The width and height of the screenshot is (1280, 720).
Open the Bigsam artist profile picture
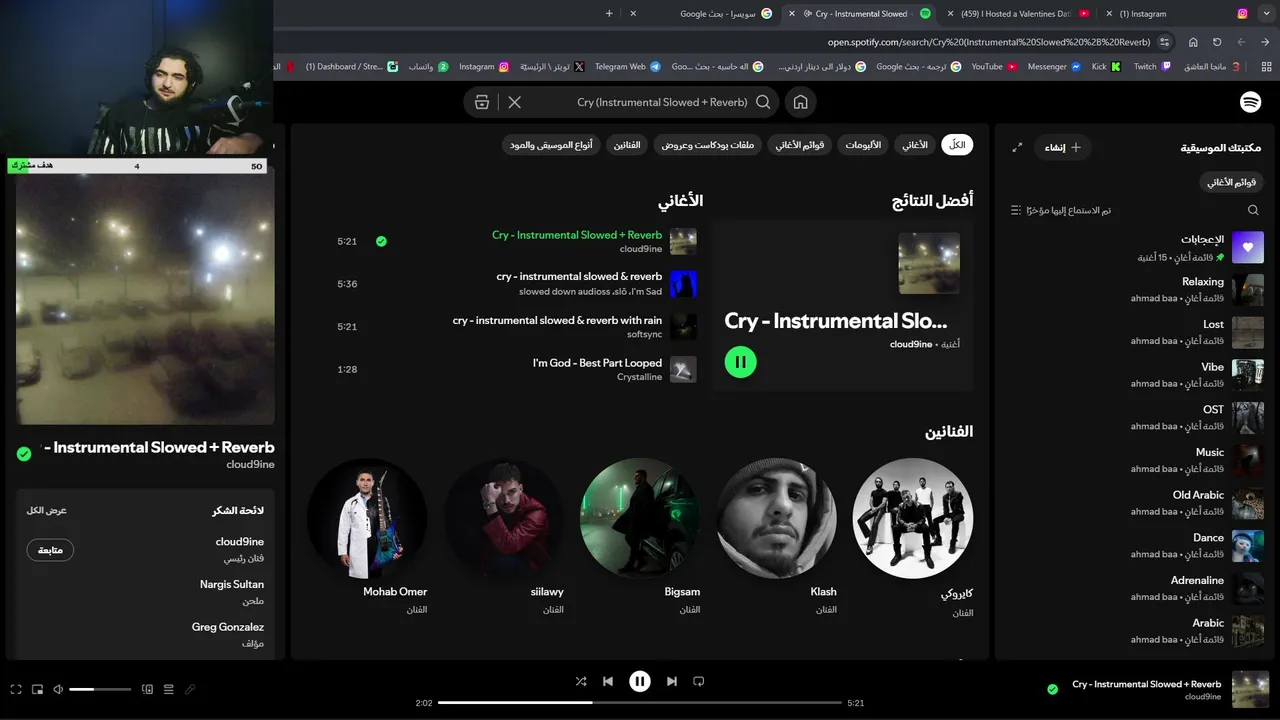point(640,518)
